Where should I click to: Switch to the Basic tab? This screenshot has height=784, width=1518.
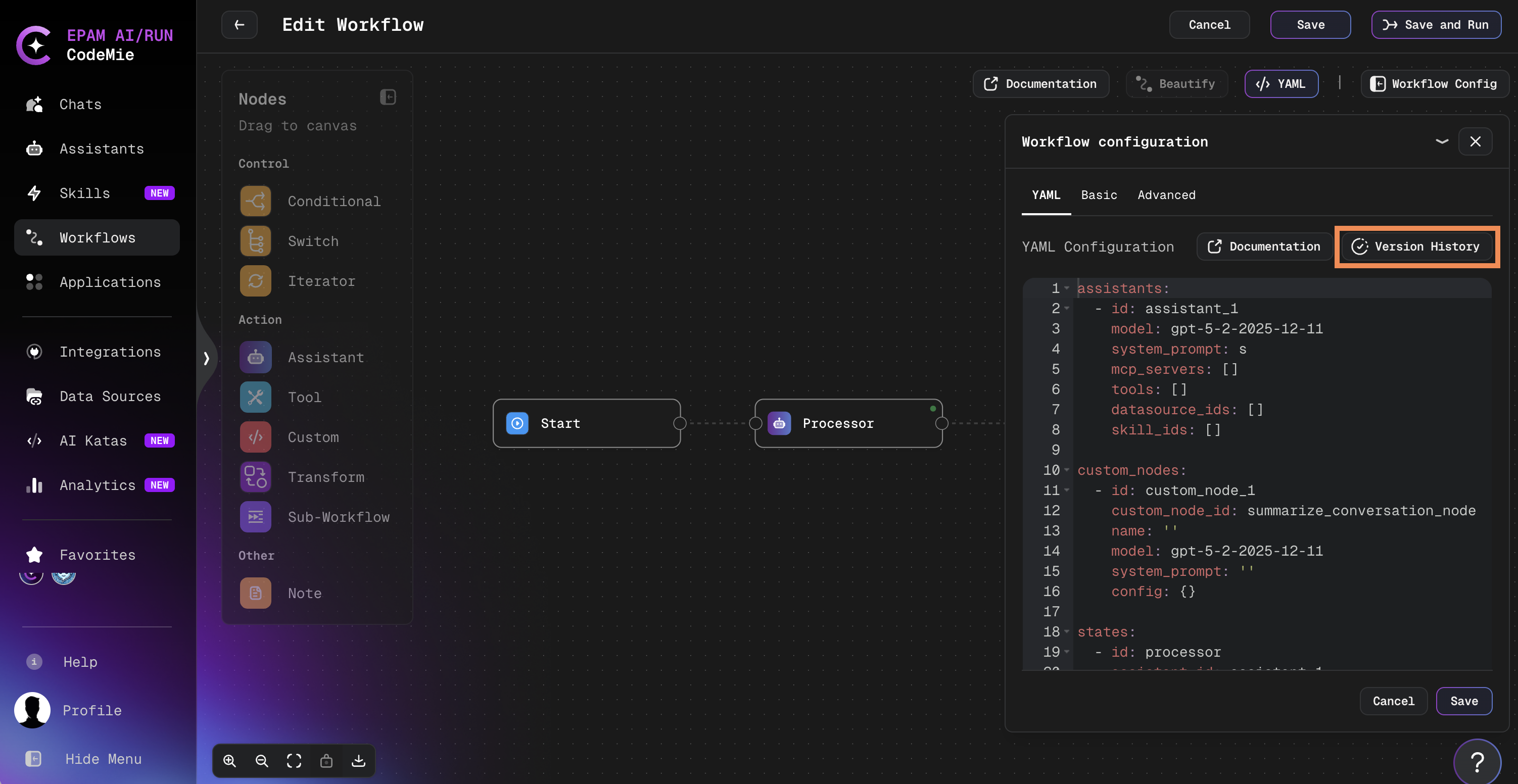pos(1099,195)
